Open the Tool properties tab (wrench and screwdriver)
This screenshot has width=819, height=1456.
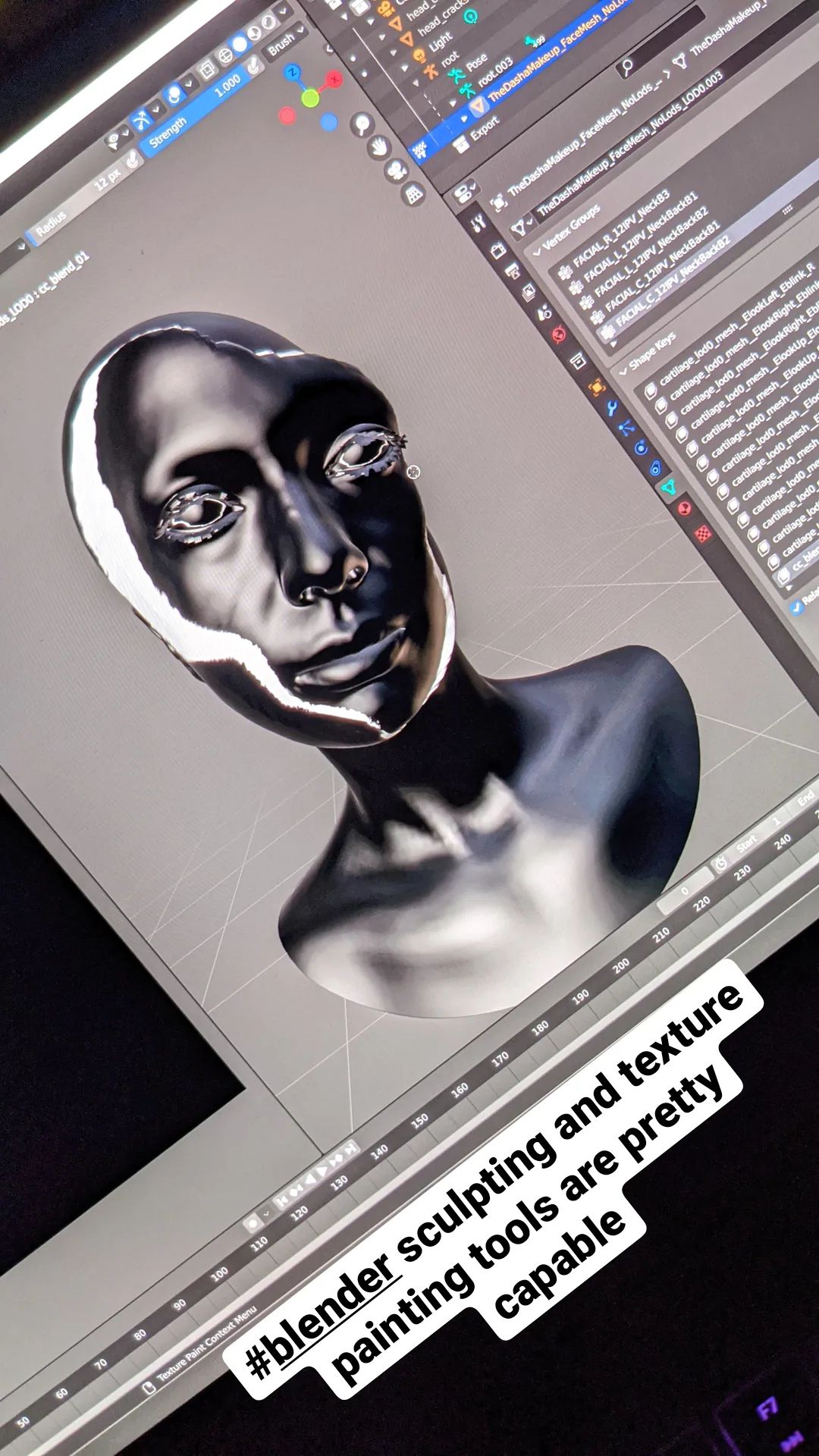point(479,223)
